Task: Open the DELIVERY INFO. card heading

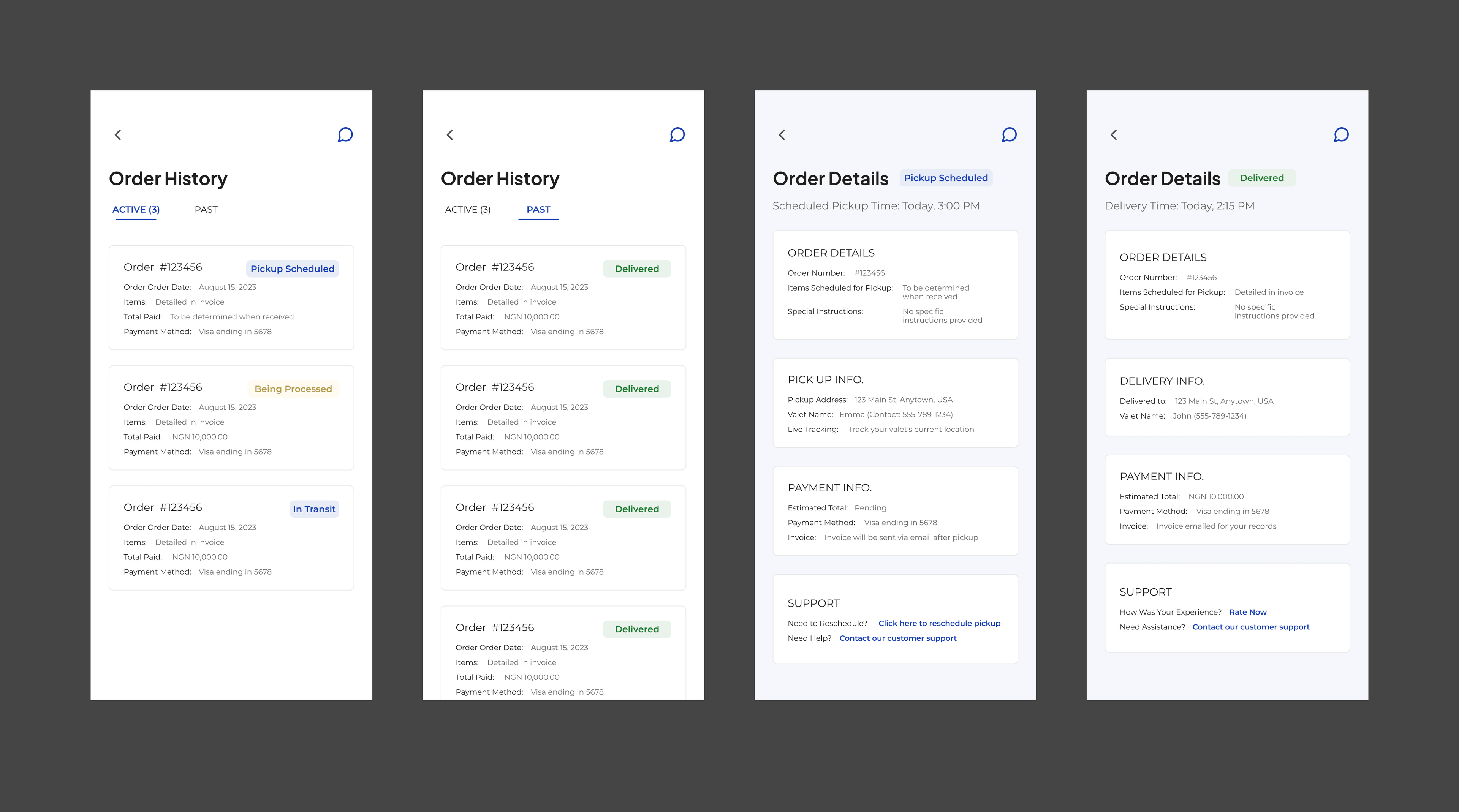Action: coord(1162,381)
